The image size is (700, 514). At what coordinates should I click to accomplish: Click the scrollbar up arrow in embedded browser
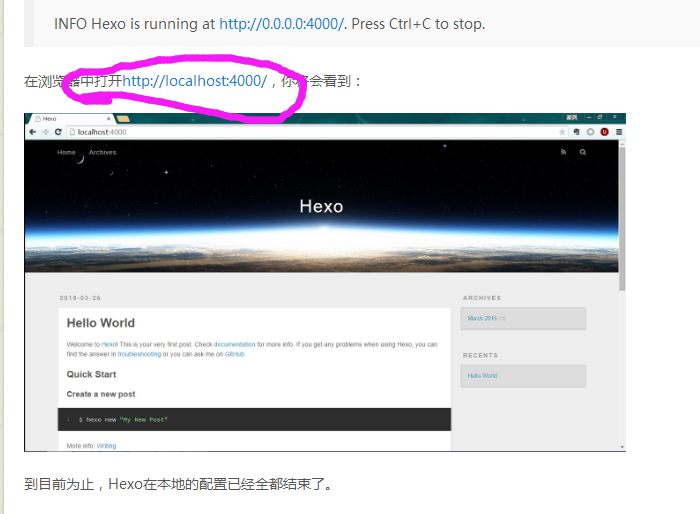(622, 144)
